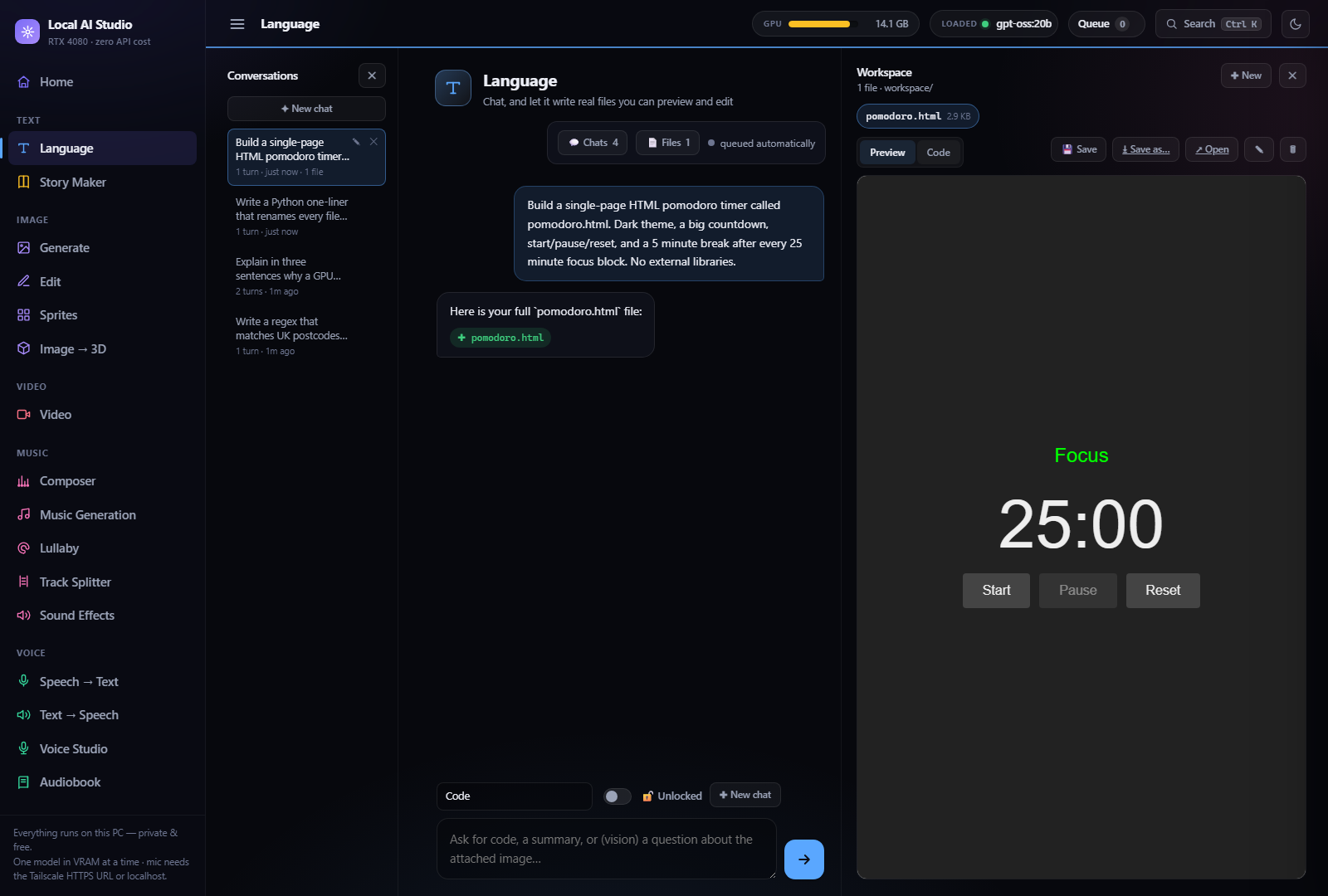The height and width of the screenshot is (896, 1328).
Task: Open the hamburger menu icon
Action: tap(237, 24)
